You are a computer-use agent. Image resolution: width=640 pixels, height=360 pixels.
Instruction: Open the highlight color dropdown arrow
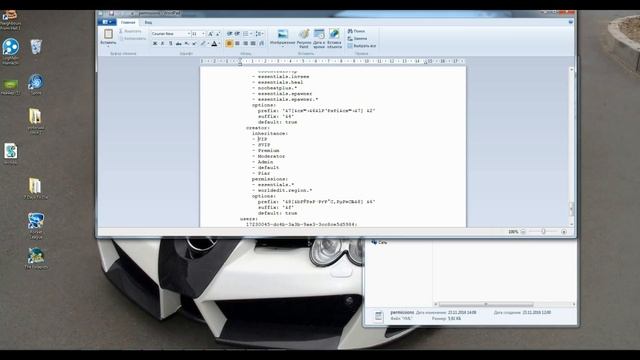[208, 43]
